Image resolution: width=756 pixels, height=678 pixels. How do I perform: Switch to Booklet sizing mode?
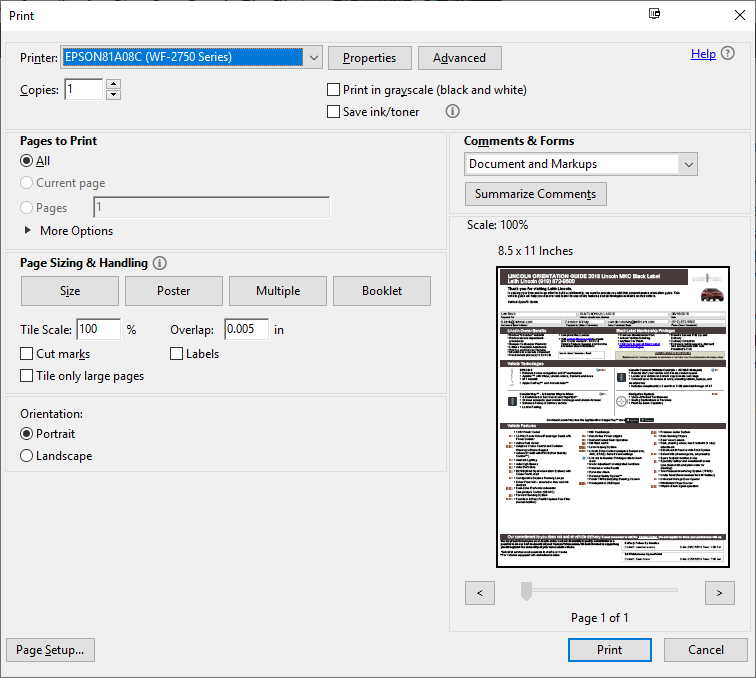pyautogui.click(x=382, y=291)
